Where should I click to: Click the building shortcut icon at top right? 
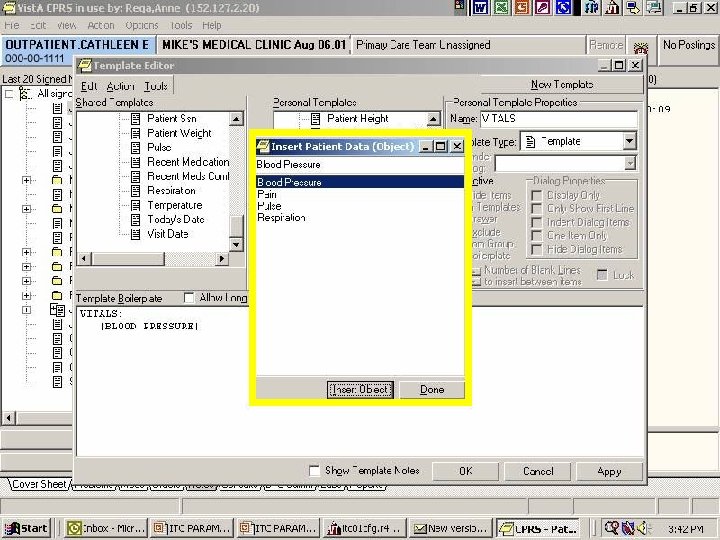coord(613,8)
